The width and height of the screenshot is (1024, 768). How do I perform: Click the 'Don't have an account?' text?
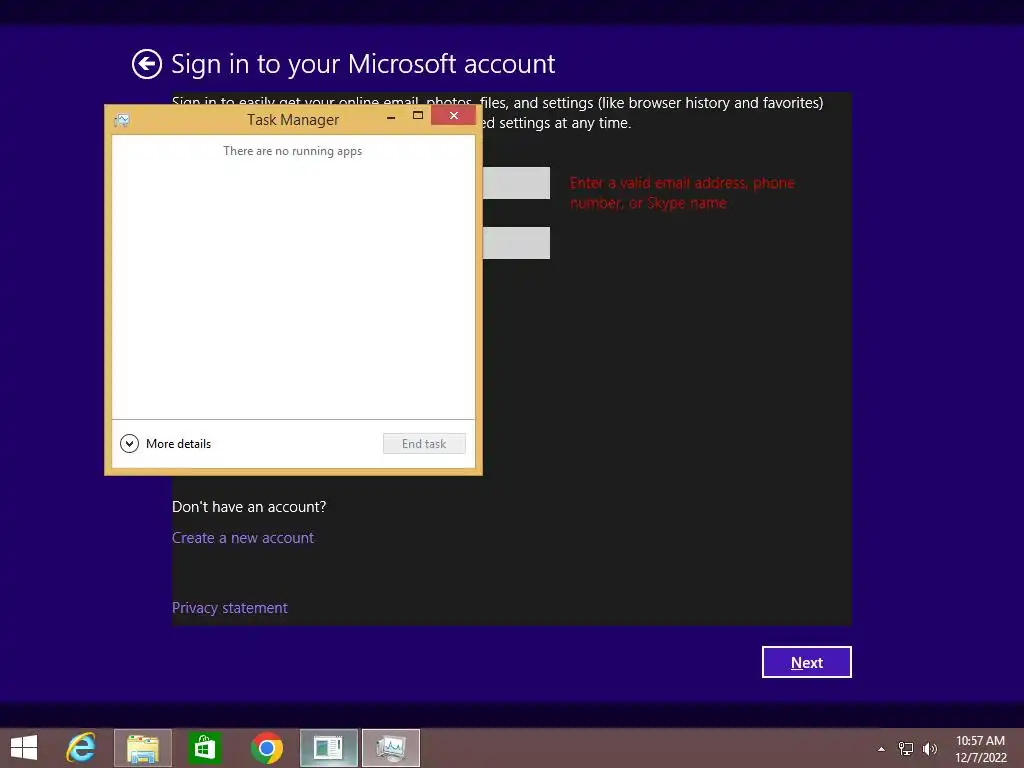pos(249,507)
